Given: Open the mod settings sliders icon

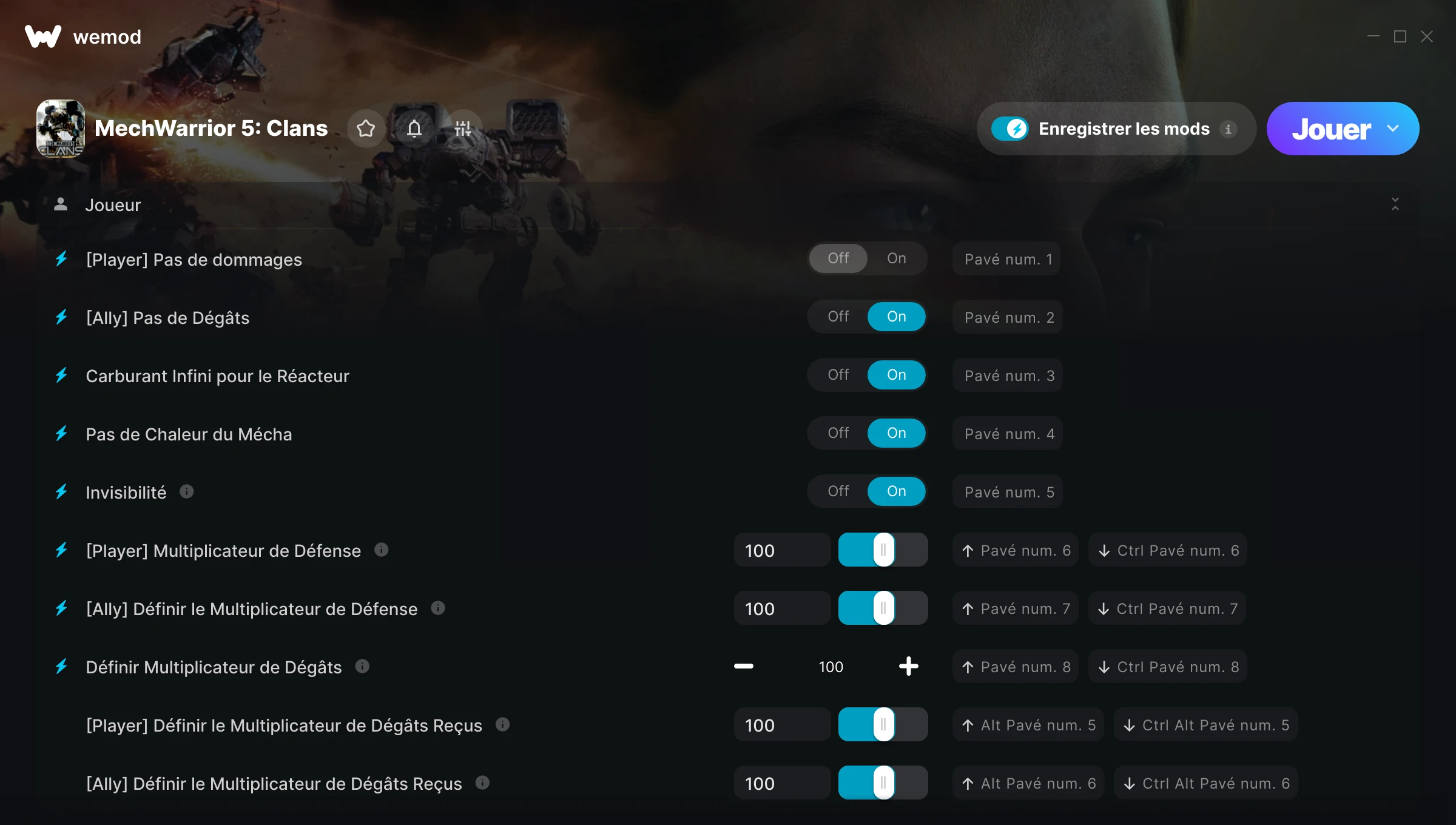Looking at the screenshot, I should [463, 129].
